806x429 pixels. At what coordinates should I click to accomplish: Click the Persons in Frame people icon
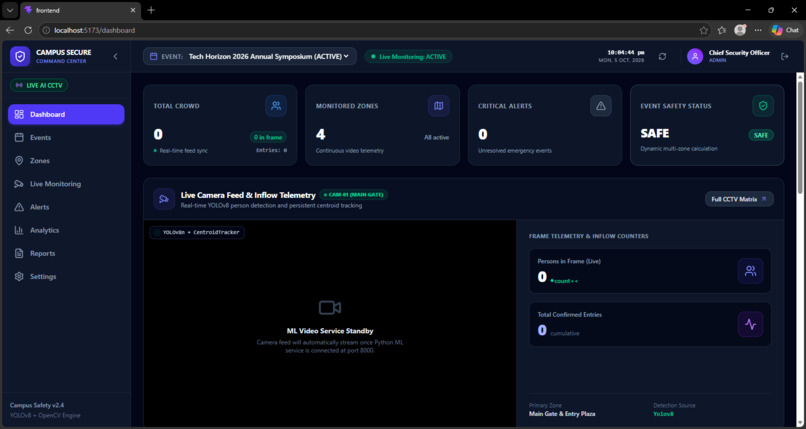[x=750, y=271]
